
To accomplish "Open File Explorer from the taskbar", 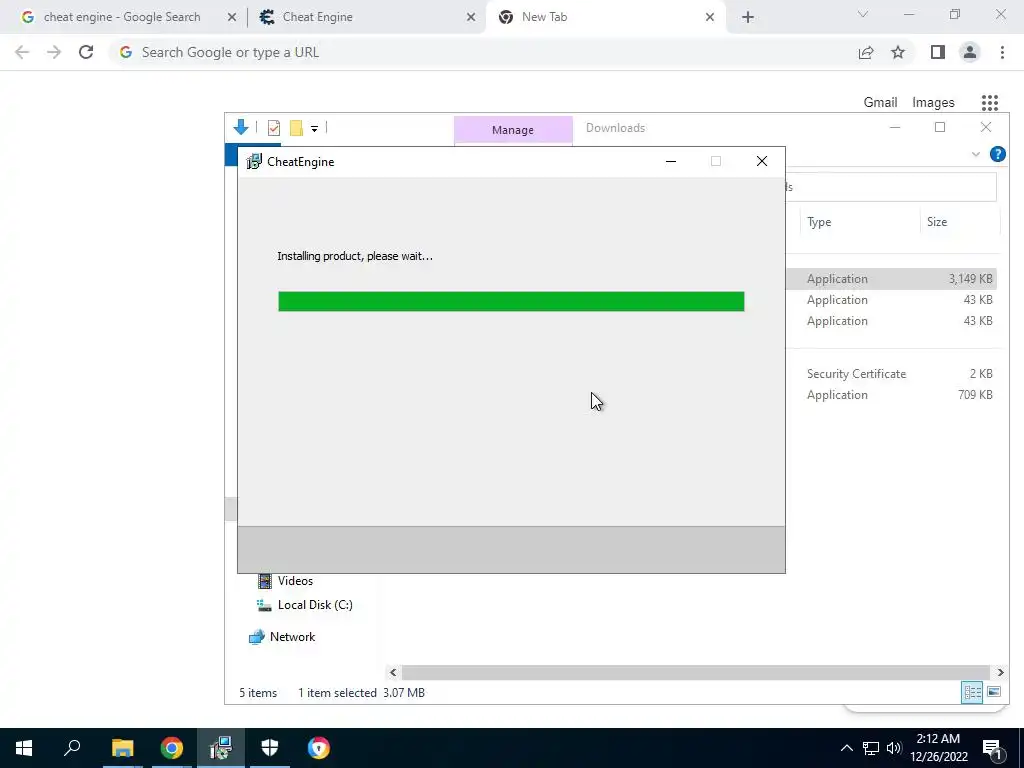I will (122, 748).
